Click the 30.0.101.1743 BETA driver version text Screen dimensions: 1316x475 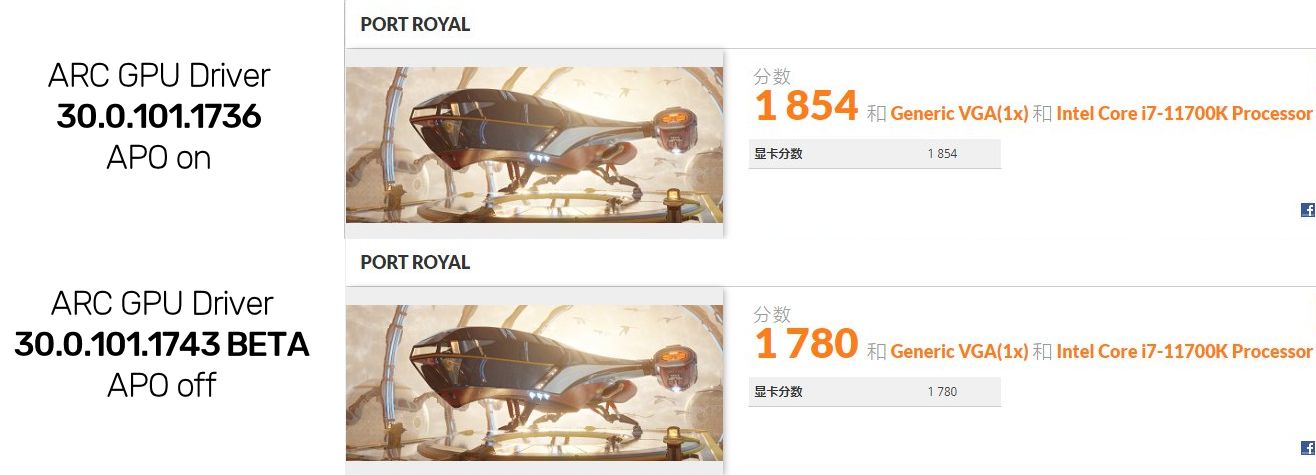pos(162,345)
